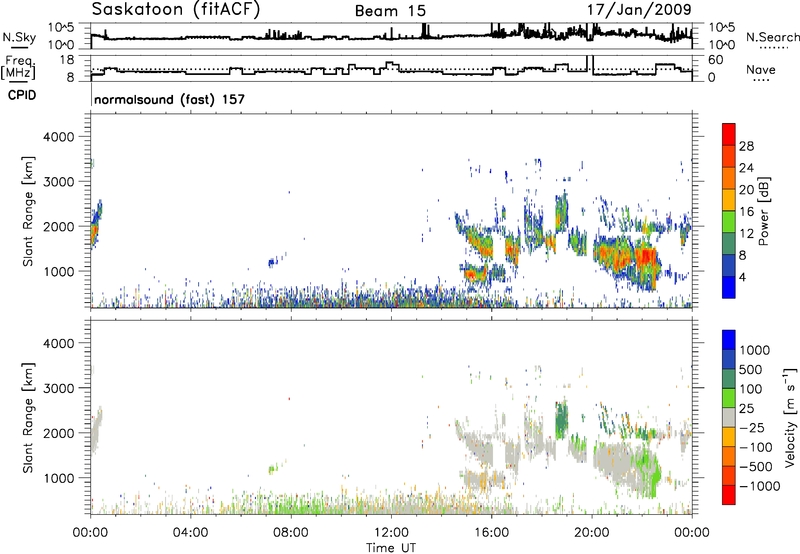
Task: Click the "4" label on the power scale
Action: tap(742, 277)
